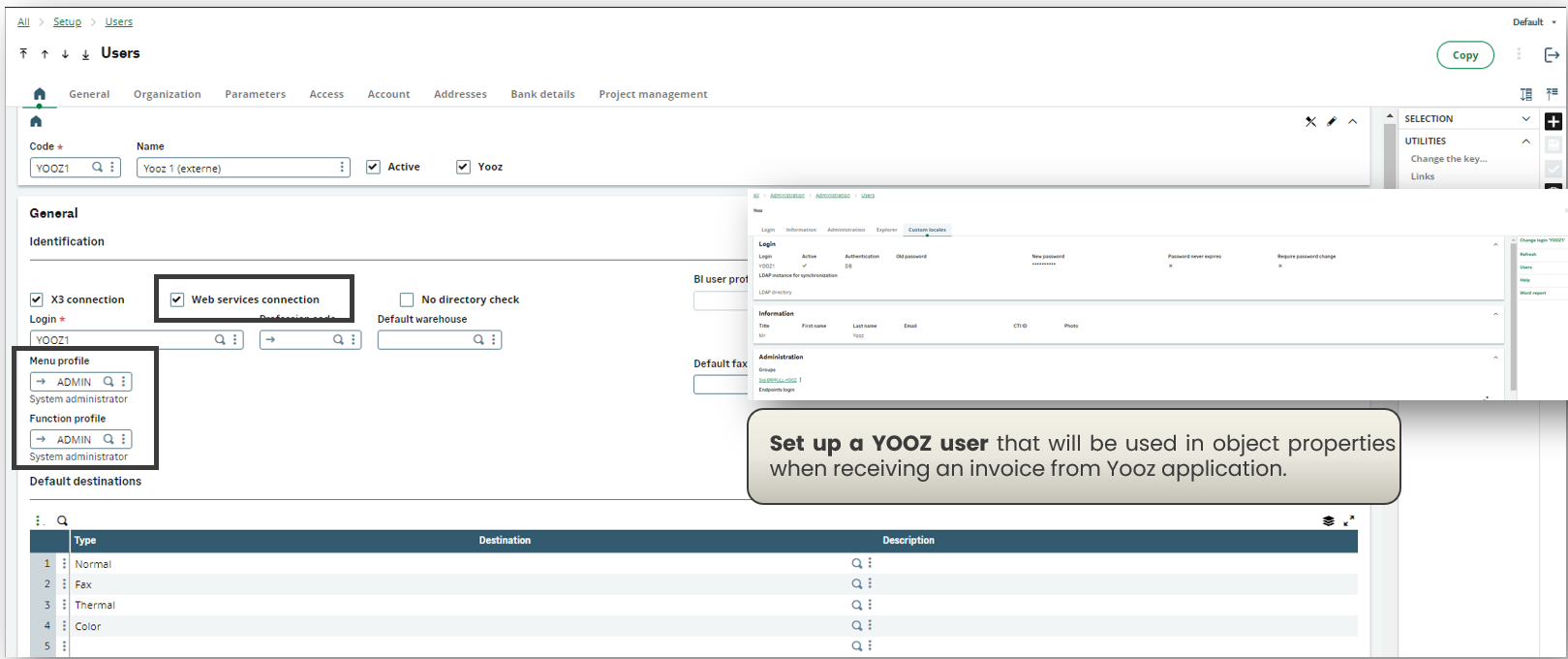Screen dimensions: 1568x659
Task: Switch to the Project management tab
Action: (653, 94)
